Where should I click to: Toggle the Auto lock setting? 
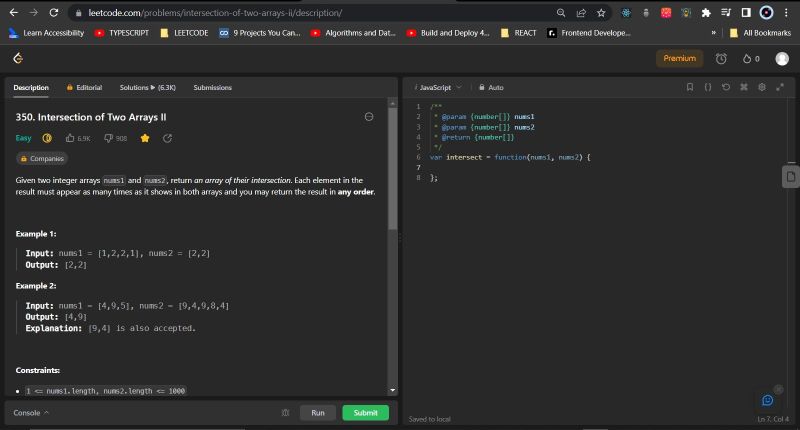[x=491, y=88]
